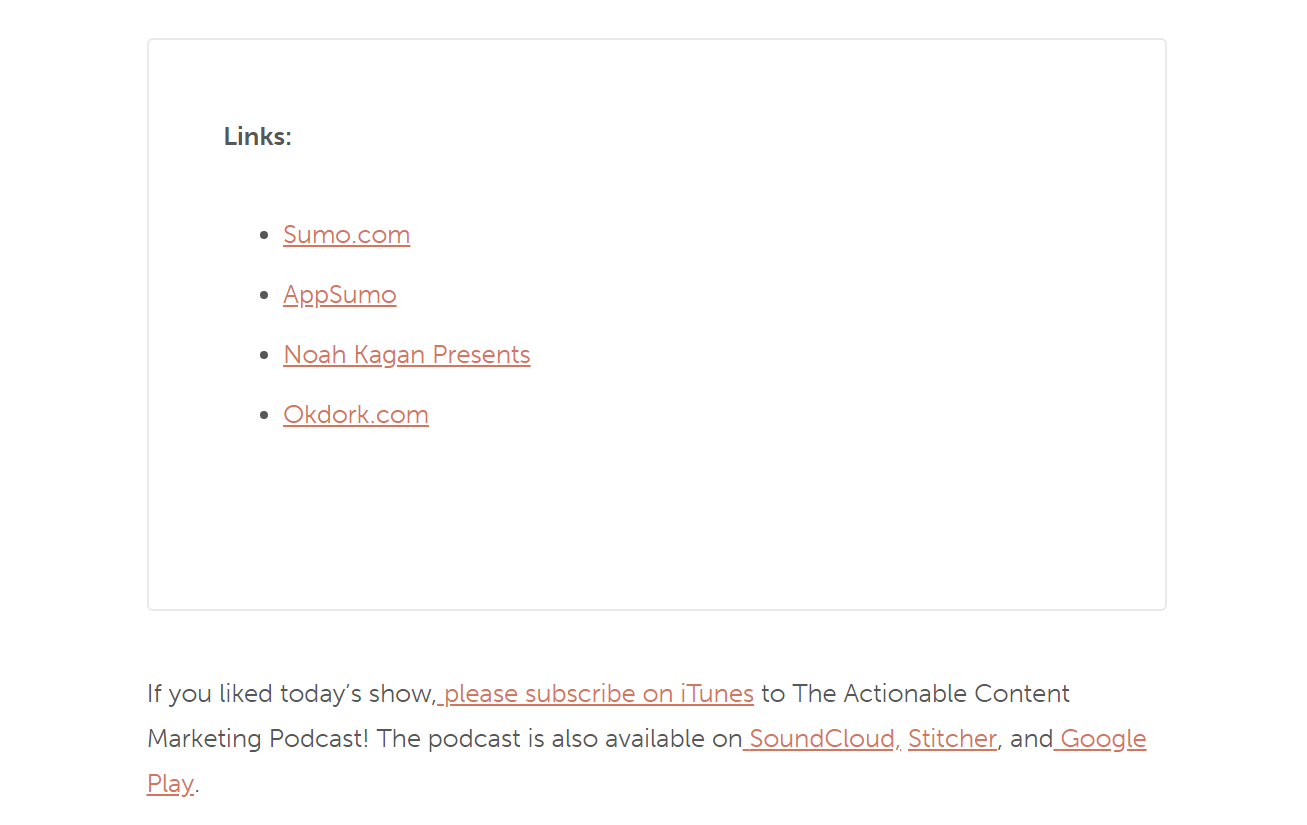The height and width of the screenshot is (825, 1307).
Task: Open the Noah Kagan Presents link
Action: [406, 355]
